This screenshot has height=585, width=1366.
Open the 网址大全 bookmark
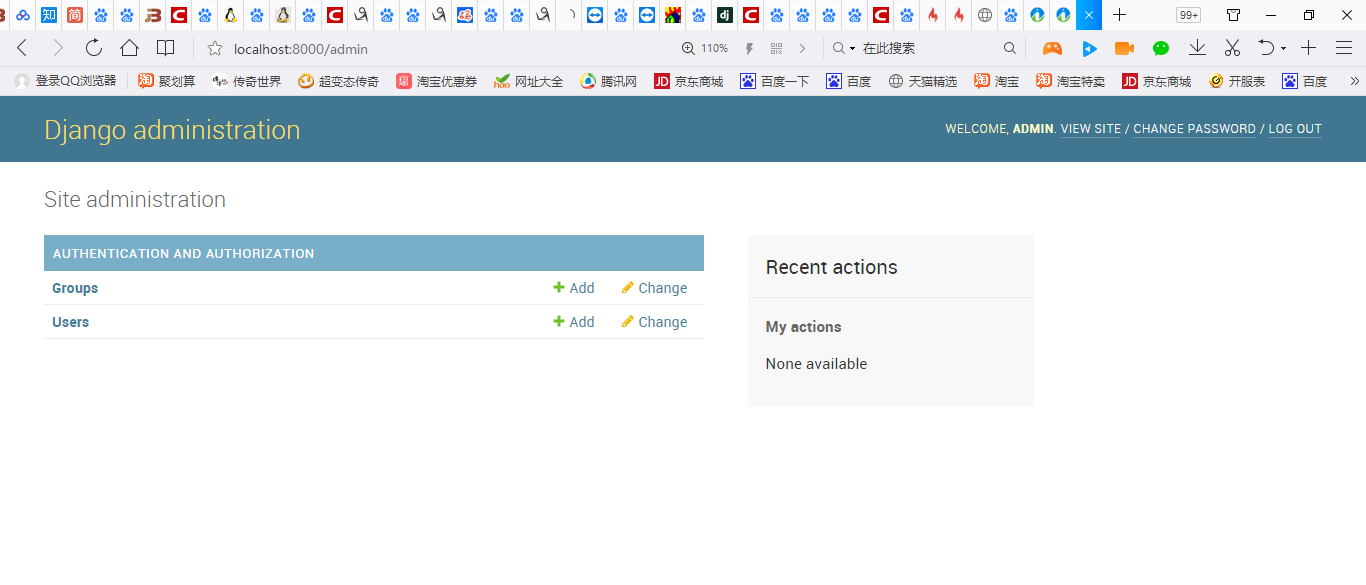point(528,81)
